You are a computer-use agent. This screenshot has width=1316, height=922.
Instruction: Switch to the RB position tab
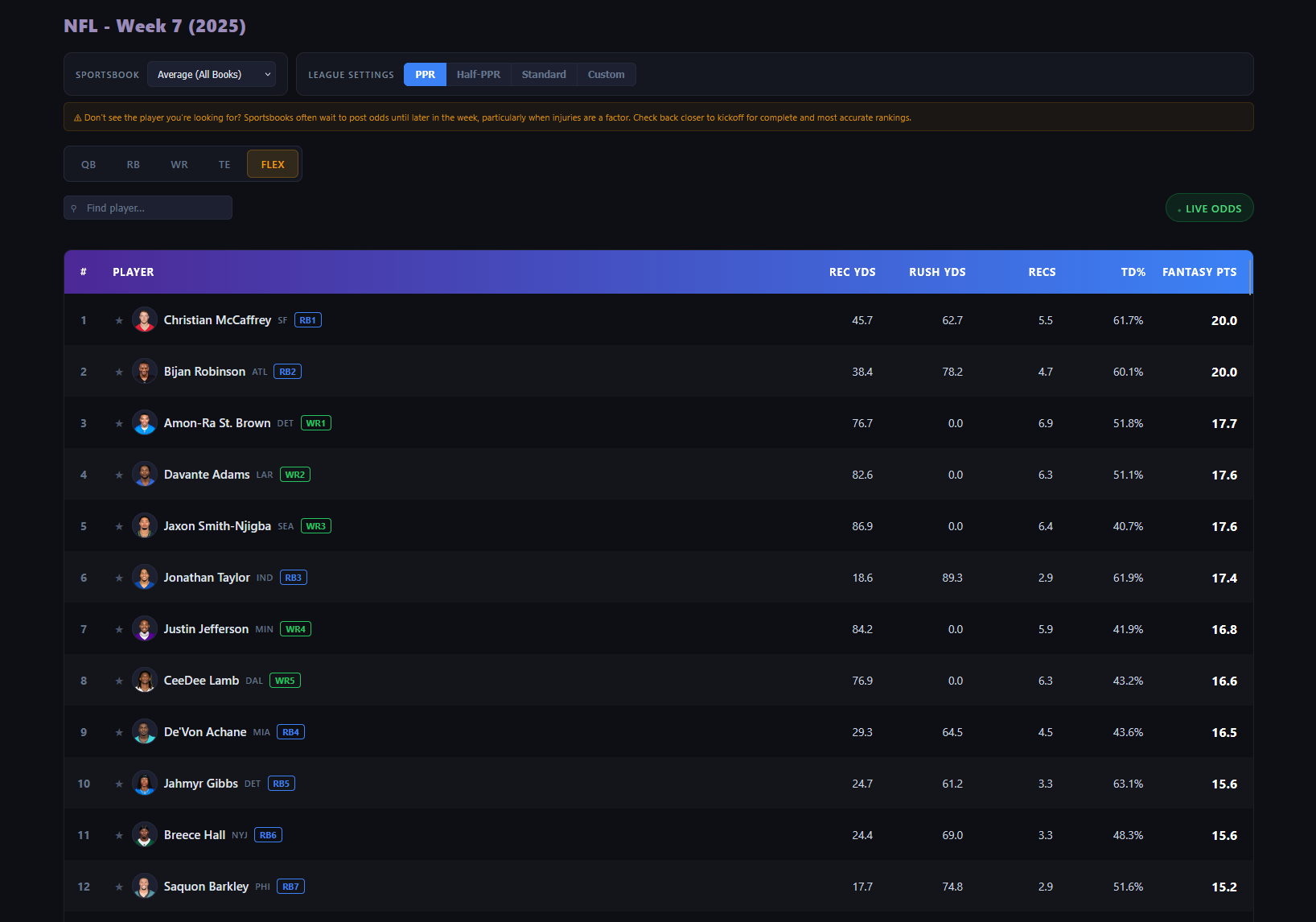(x=133, y=163)
